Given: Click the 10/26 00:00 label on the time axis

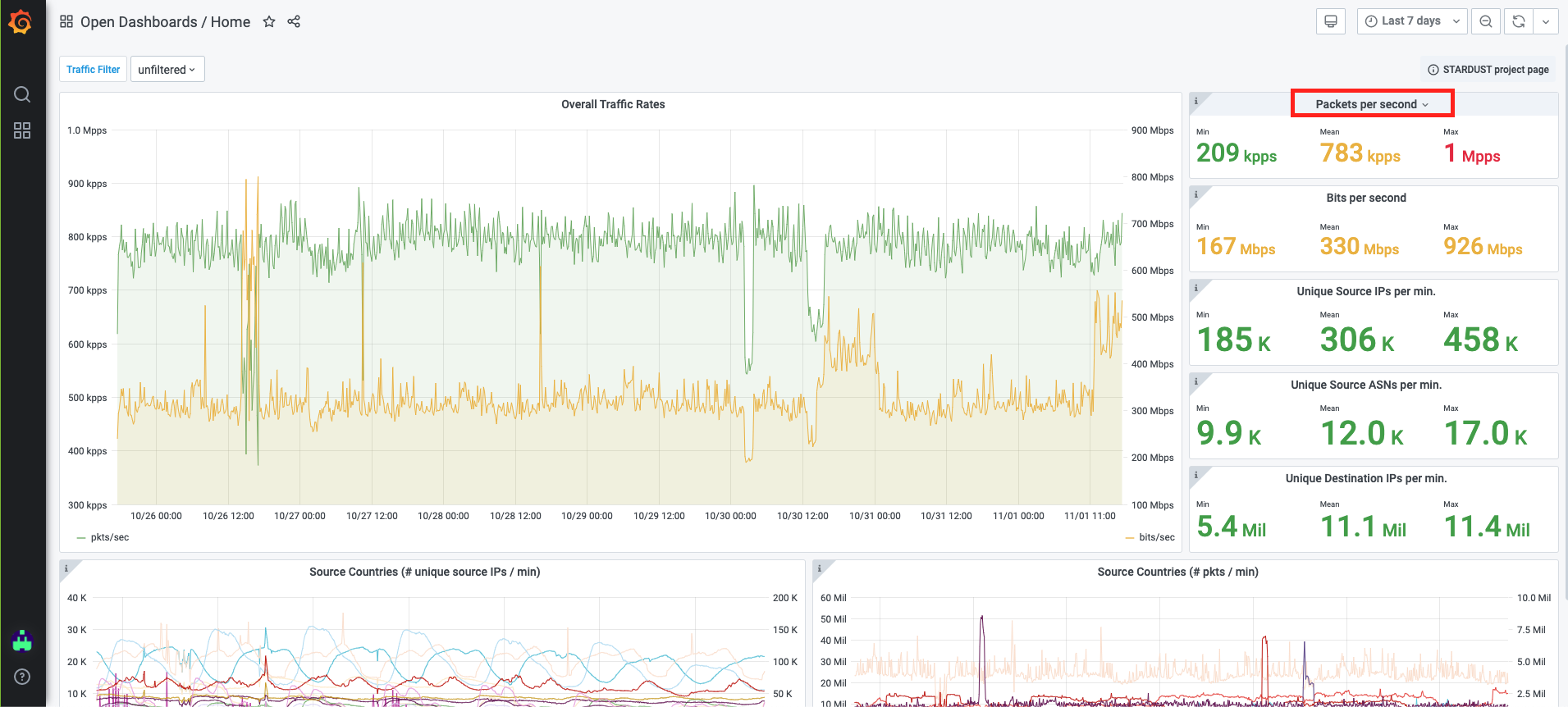Looking at the screenshot, I should coord(156,516).
